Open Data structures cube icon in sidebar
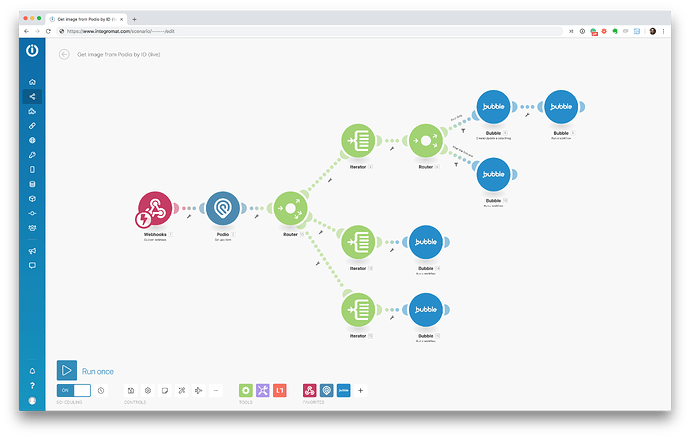 32,199
